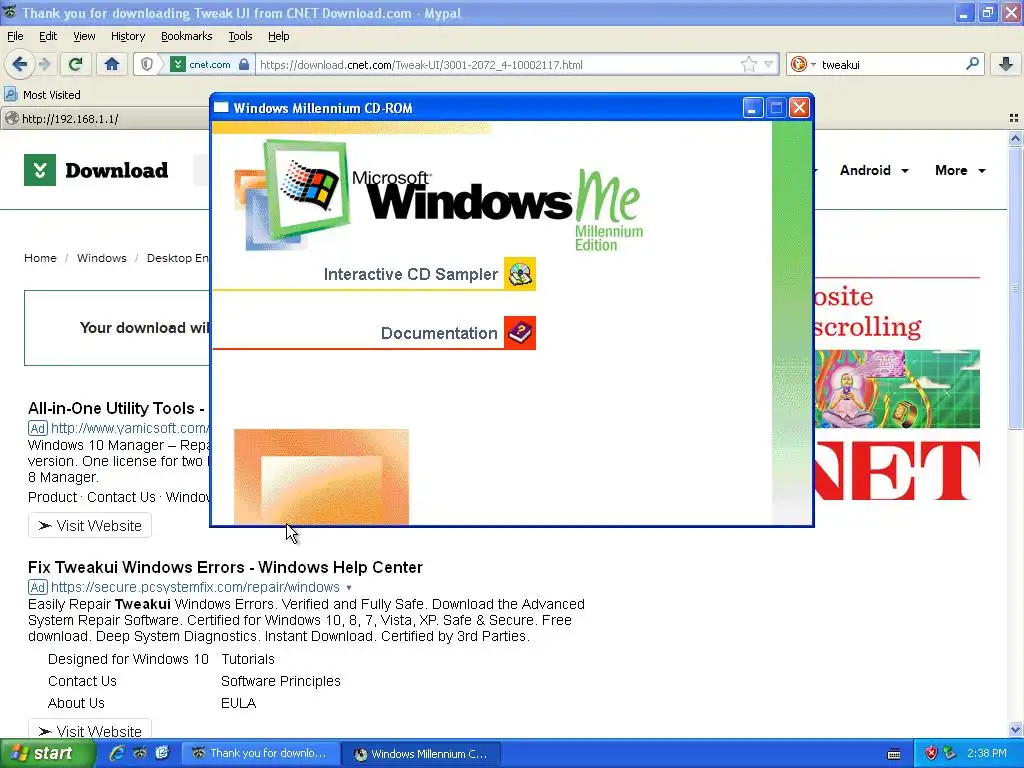Open the URL history dropdown arrow
The height and width of the screenshot is (768, 1024).
(769, 64)
